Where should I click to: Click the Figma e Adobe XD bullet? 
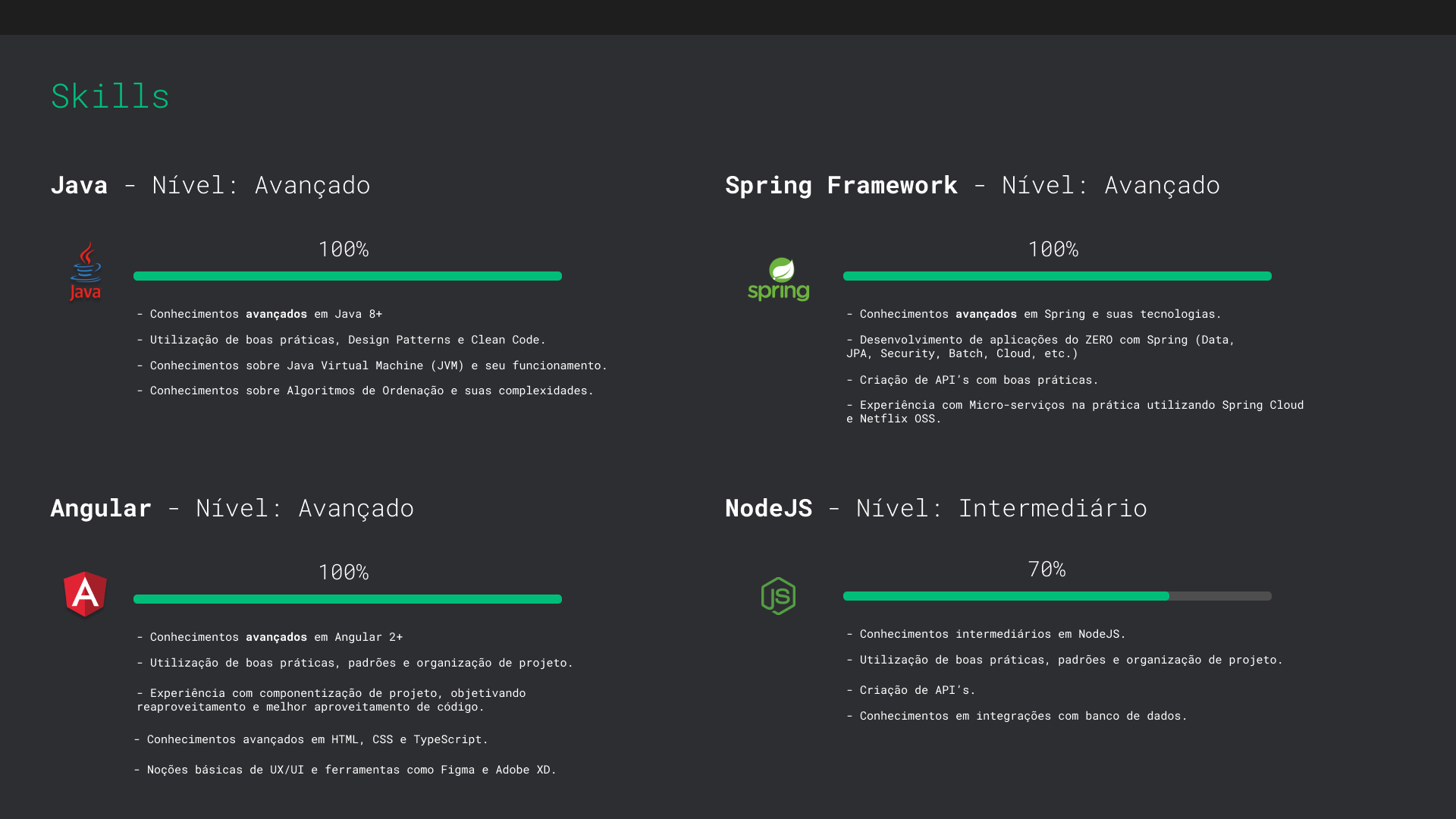pos(345,770)
